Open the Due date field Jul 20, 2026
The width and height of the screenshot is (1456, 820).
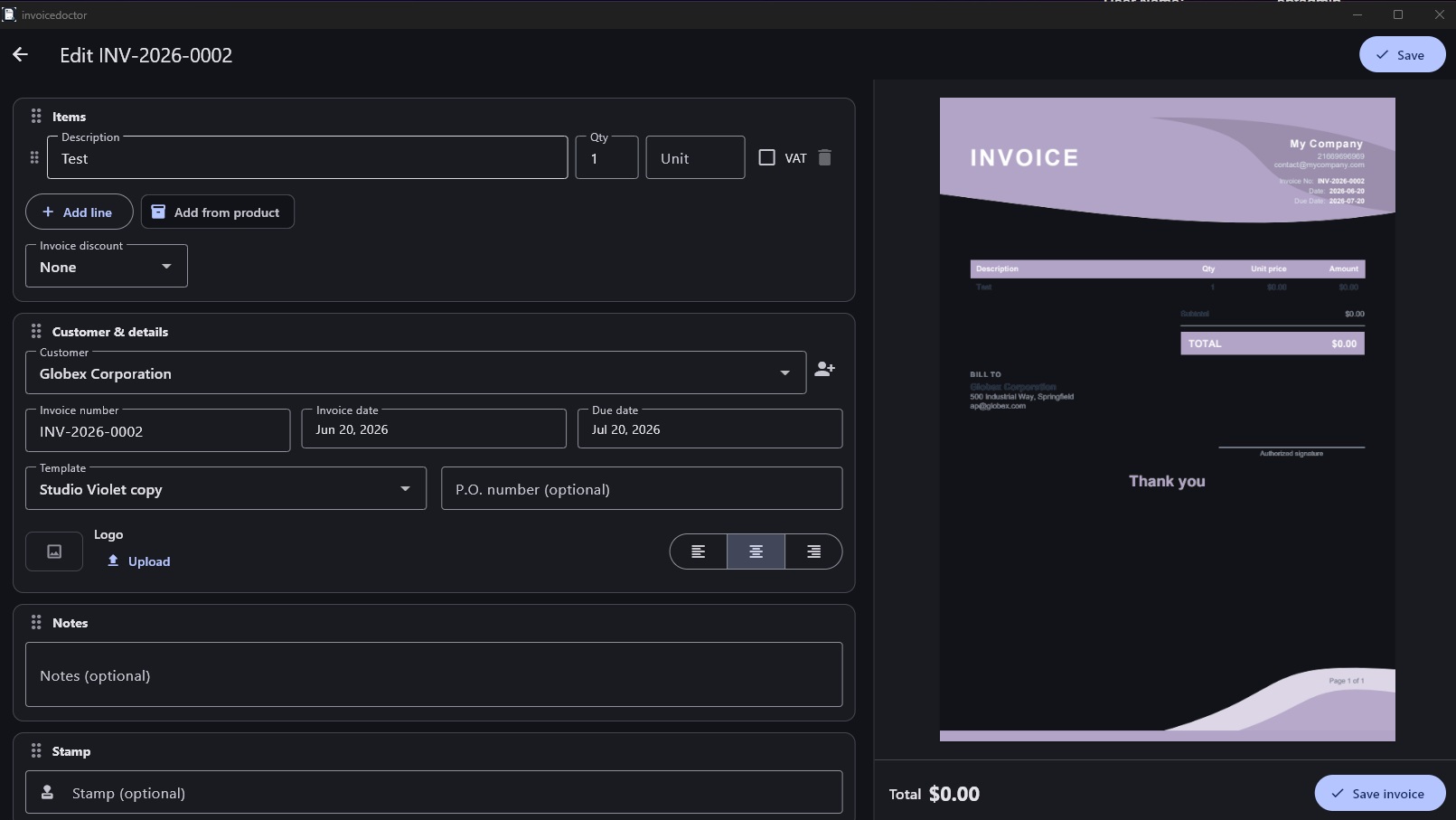(709, 429)
